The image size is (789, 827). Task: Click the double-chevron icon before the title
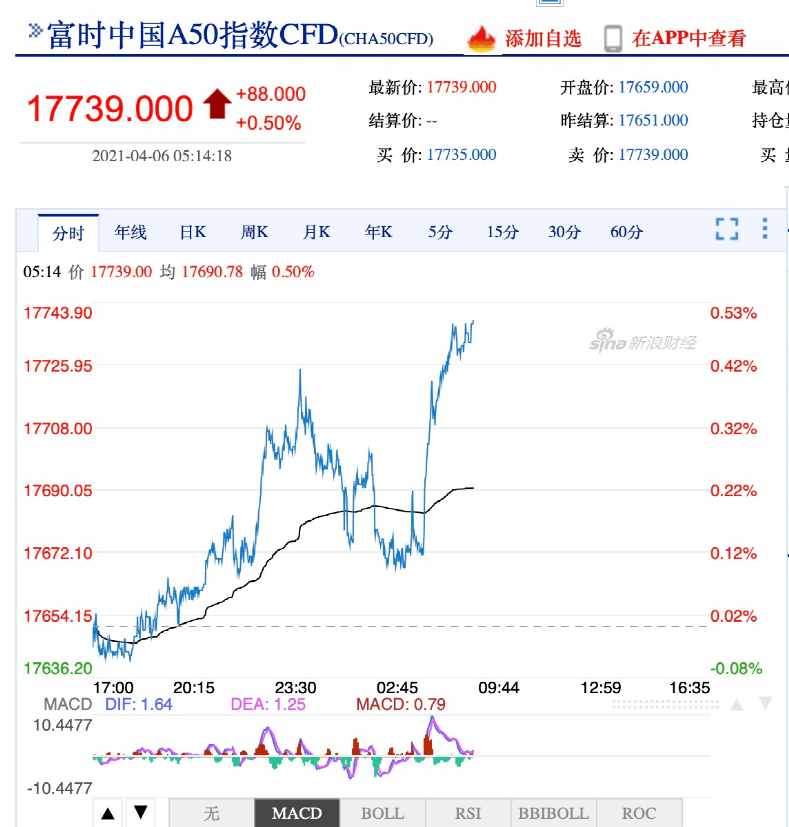[x=35, y=31]
